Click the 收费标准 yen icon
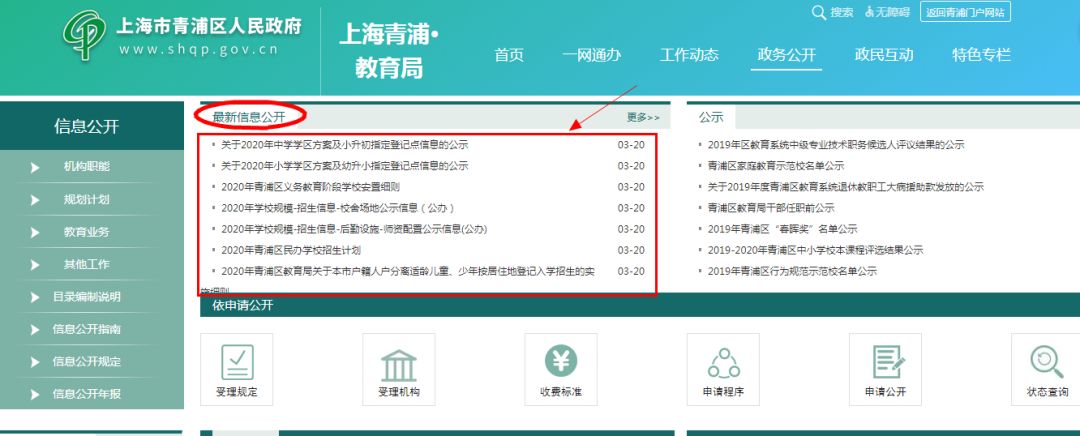The height and width of the screenshot is (436, 1080). tap(560, 362)
